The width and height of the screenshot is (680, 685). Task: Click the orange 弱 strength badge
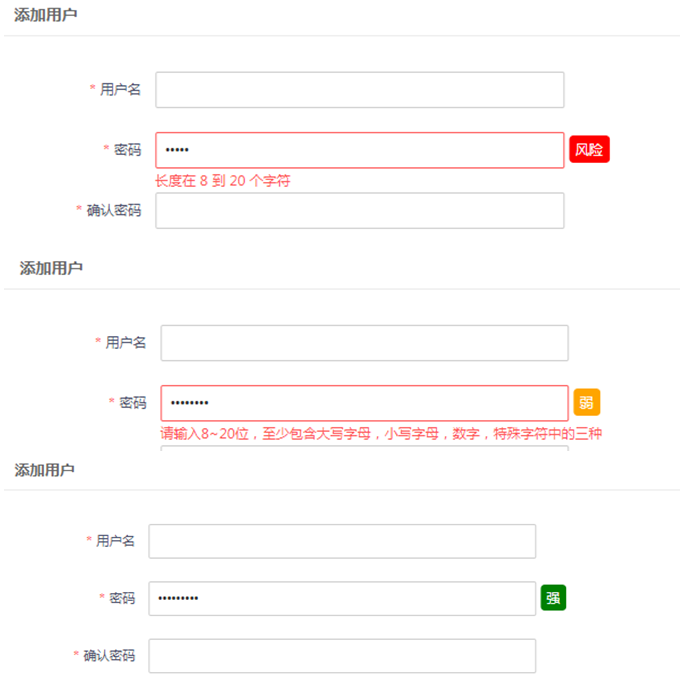click(586, 402)
